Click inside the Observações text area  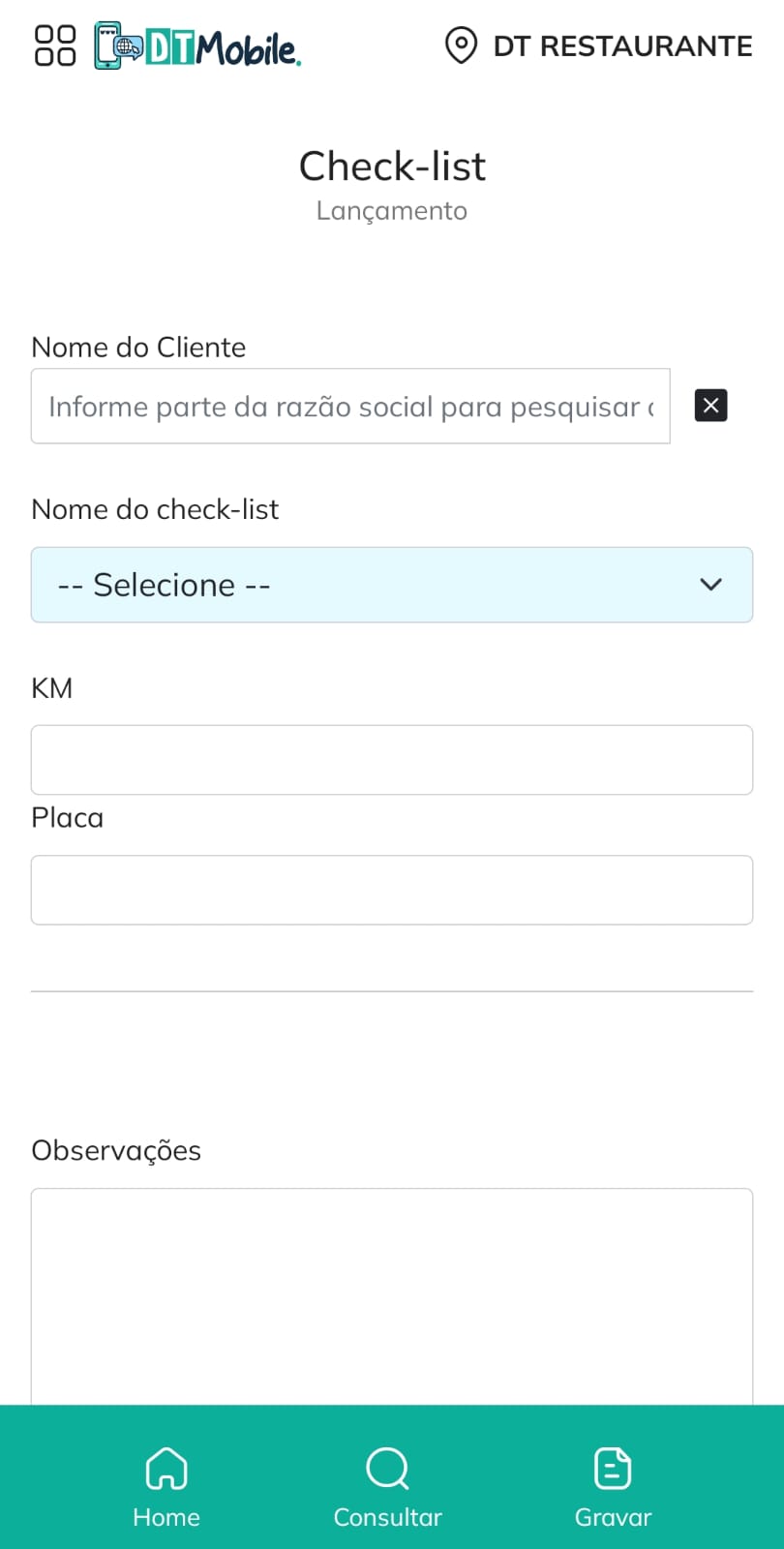pyautogui.click(x=392, y=1295)
